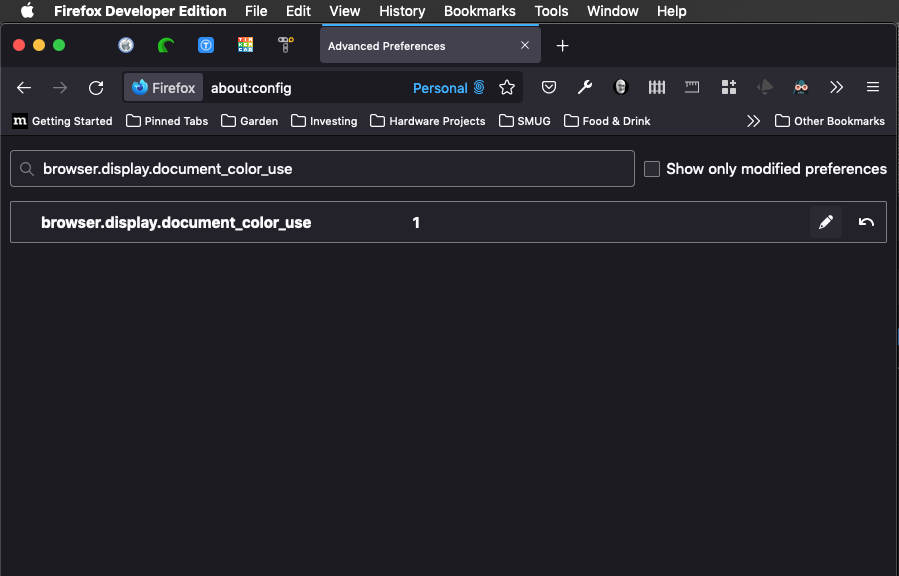Viewport: 899px width, 576px height.
Task: Open the Personal container indicator
Action: click(x=448, y=88)
